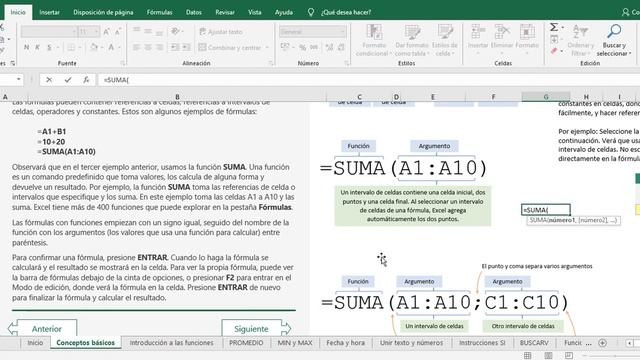
Task: Switch to the Insertar ribbon tab
Action: 49,12
